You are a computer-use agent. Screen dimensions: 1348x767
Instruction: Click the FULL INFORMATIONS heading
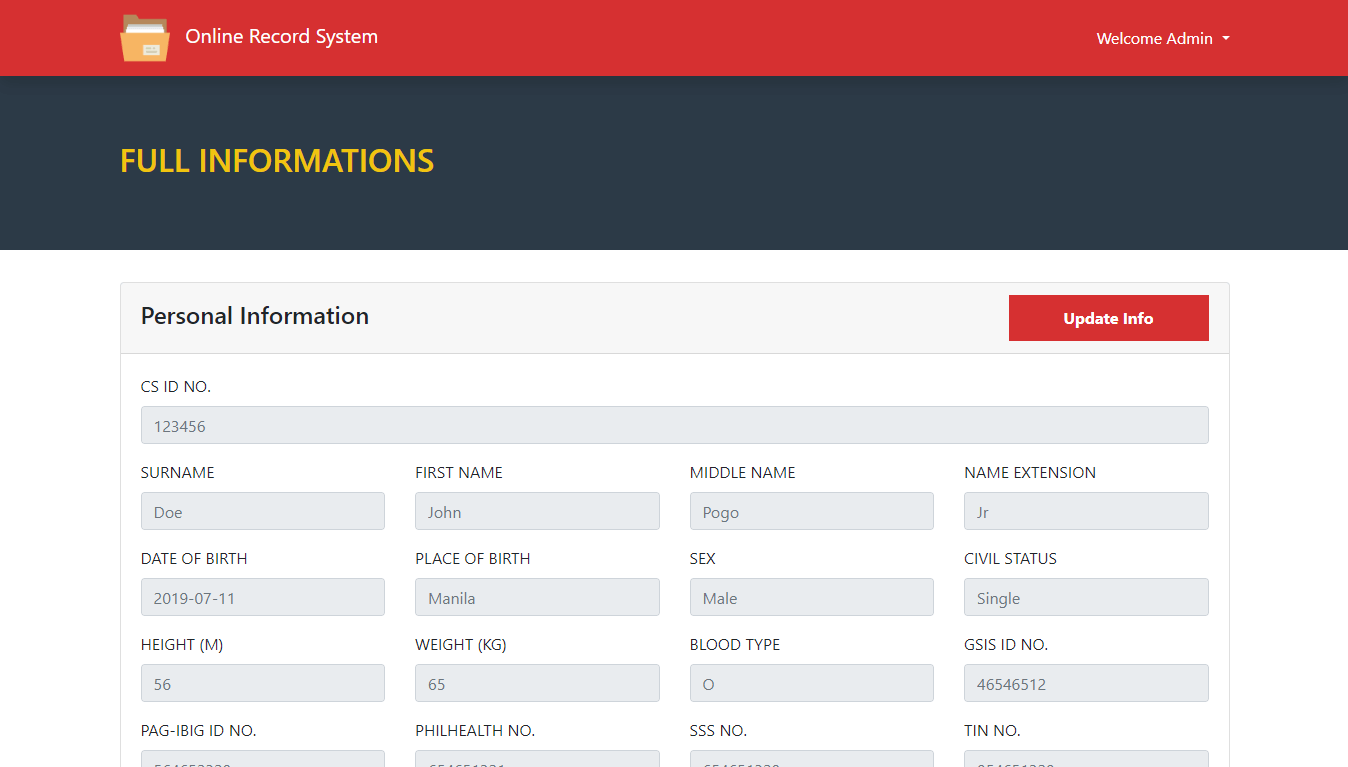(277, 161)
